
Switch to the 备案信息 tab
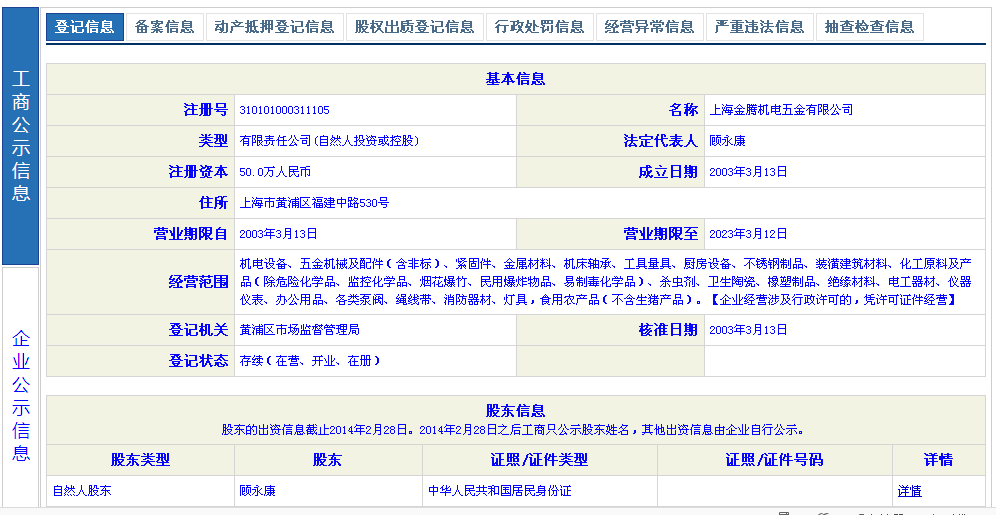coord(165,27)
